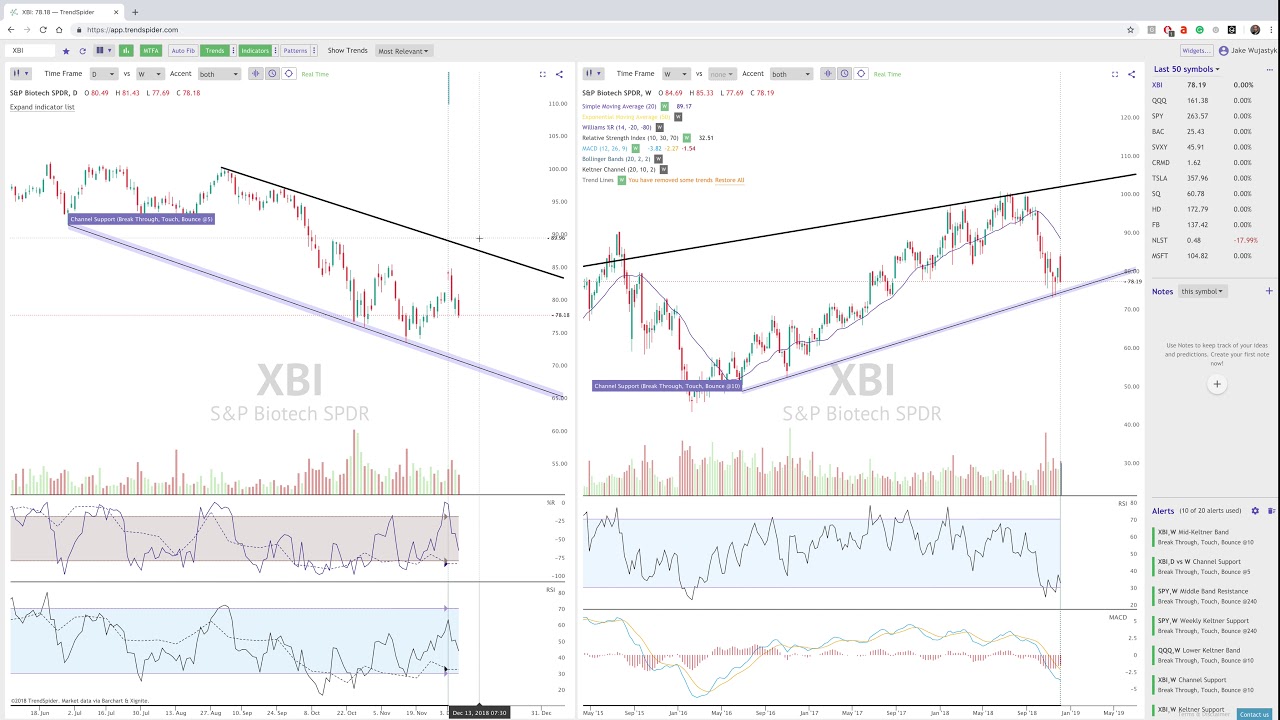Click right chart target circle icon
1280x720 pixels.
coord(861,73)
